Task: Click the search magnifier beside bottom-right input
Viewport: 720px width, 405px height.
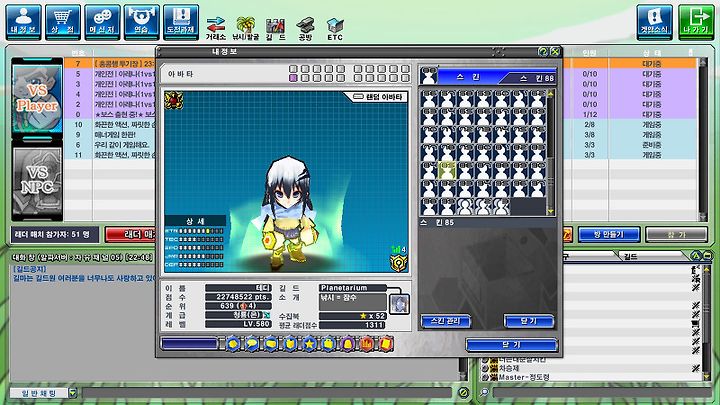Action: (484, 392)
